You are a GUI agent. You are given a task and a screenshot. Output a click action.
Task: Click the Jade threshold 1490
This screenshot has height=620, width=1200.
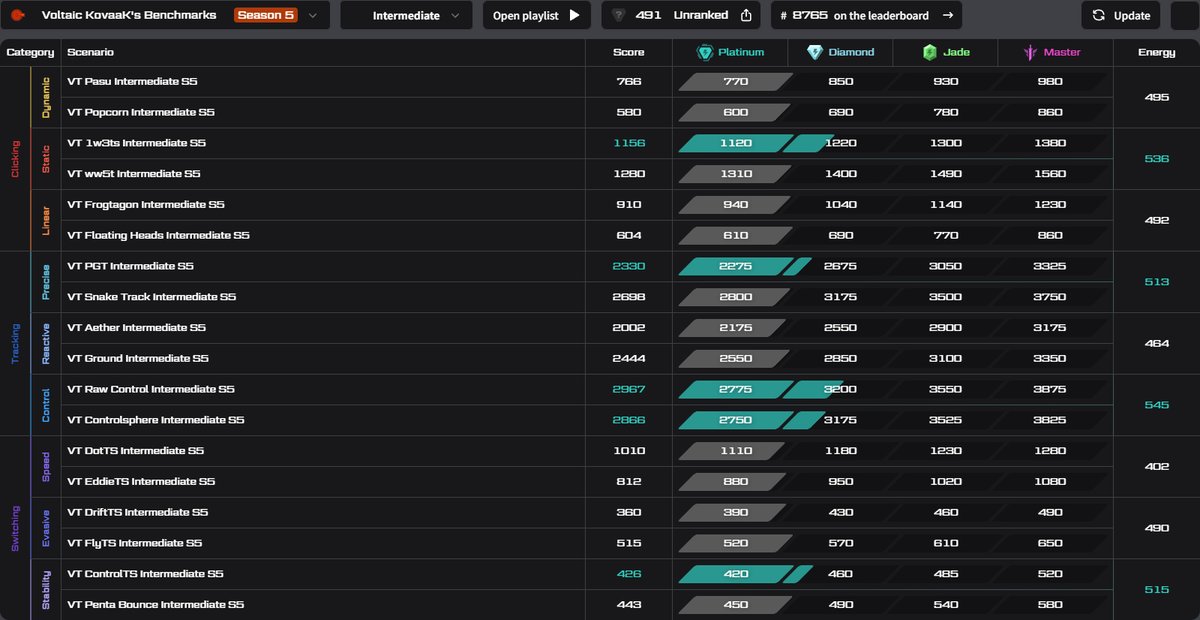(946, 174)
